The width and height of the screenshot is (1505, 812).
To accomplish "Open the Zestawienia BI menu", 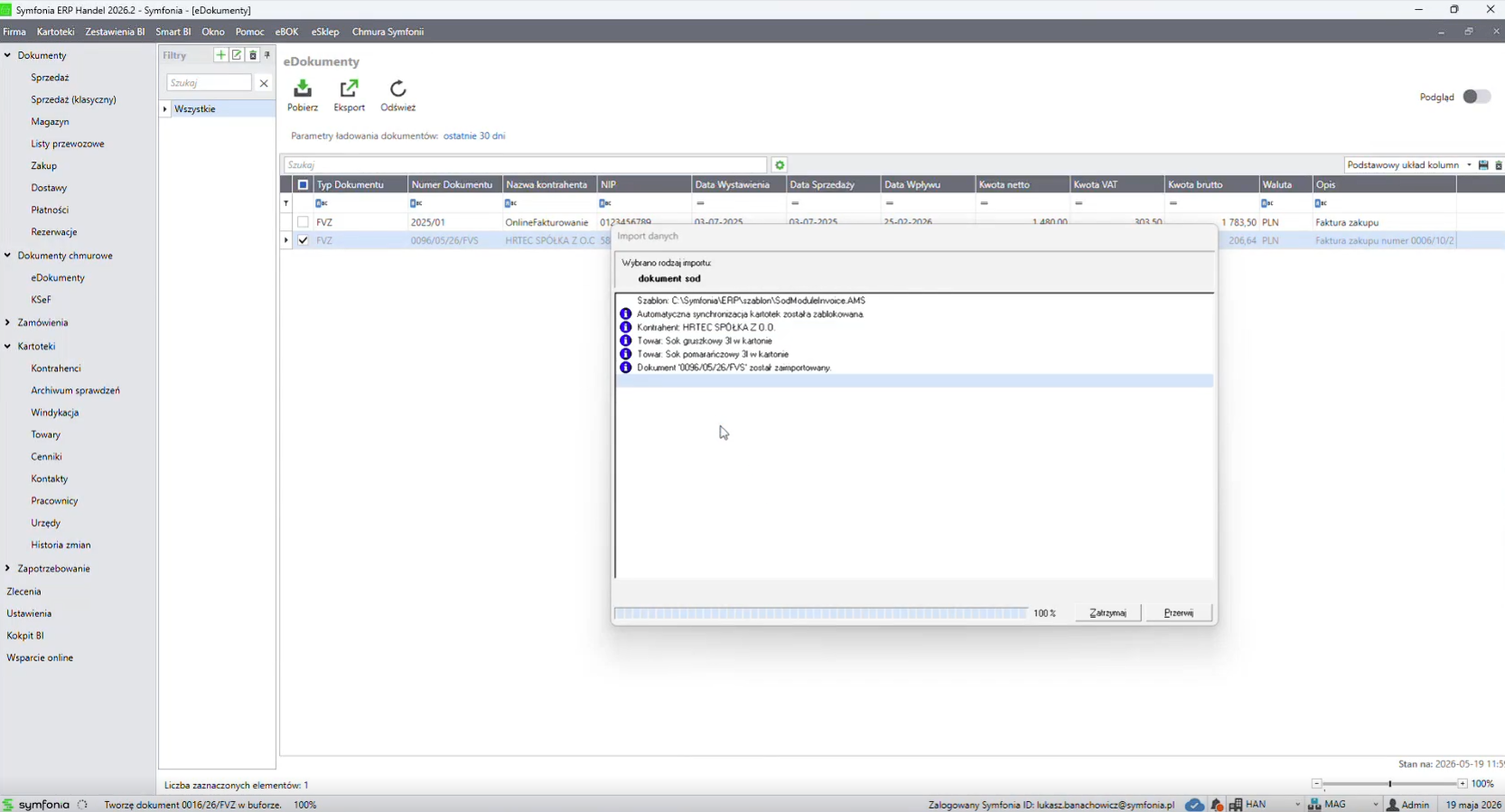I will point(115,32).
